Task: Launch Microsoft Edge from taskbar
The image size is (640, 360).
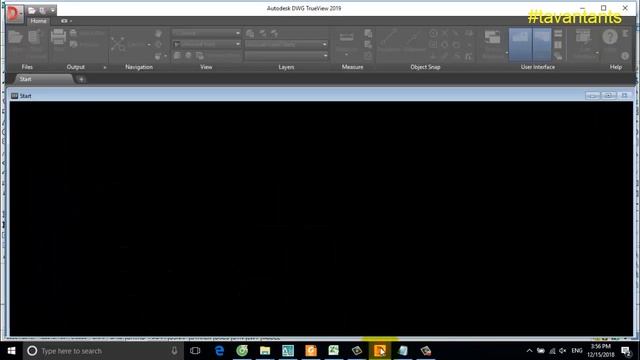Action: click(219, 351)
